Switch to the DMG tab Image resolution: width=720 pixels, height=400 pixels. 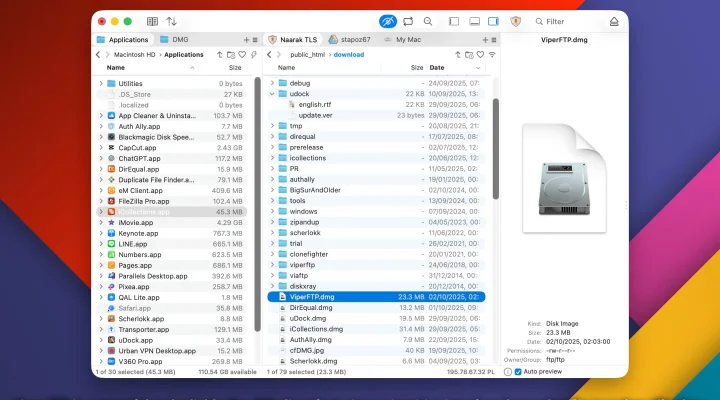click(x=174, y=39)
